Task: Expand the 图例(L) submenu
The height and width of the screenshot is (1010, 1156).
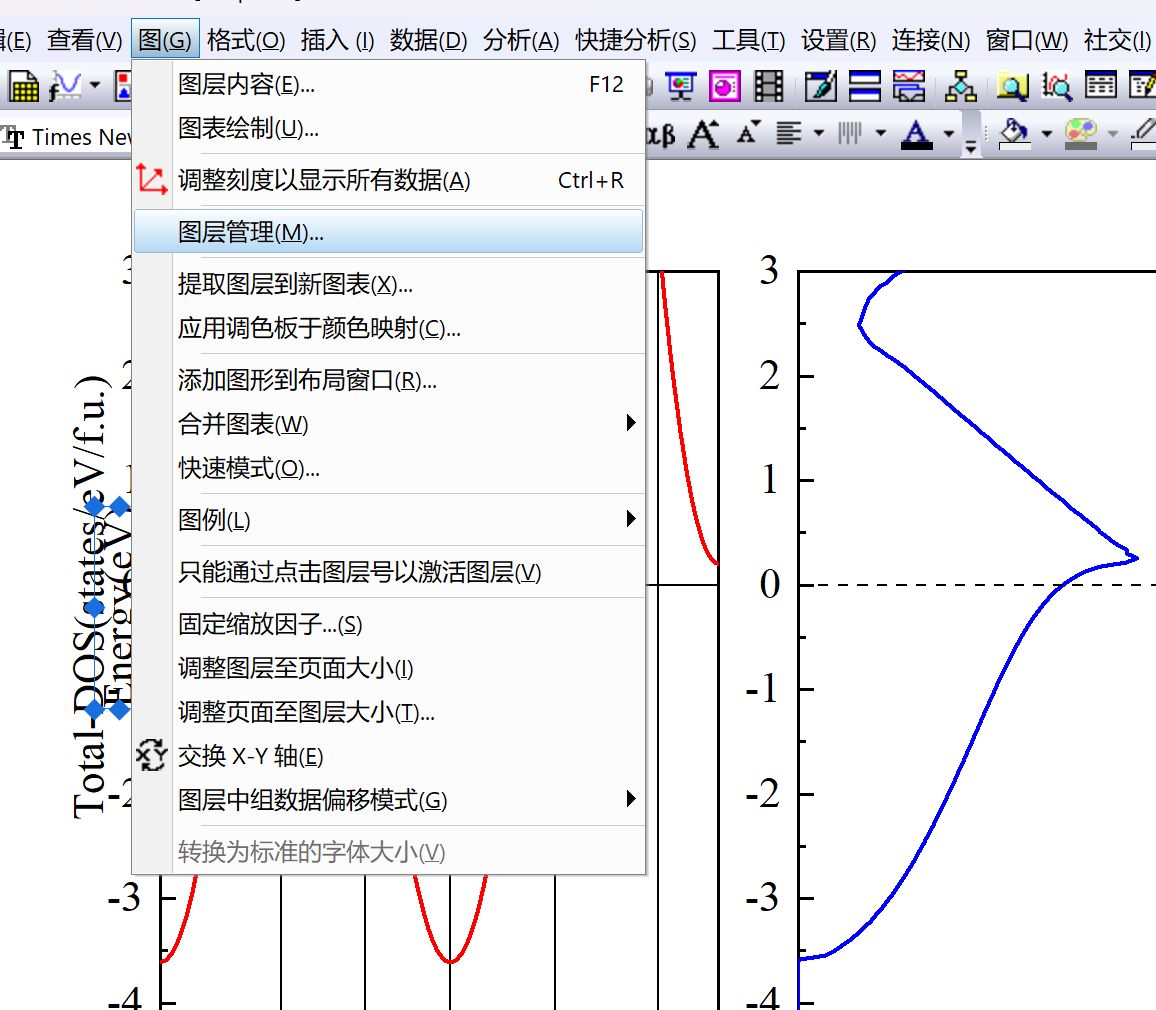Action: coord(389,520)
